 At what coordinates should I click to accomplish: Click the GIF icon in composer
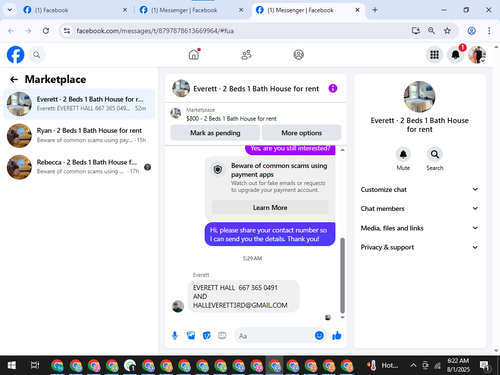[222, 335]
